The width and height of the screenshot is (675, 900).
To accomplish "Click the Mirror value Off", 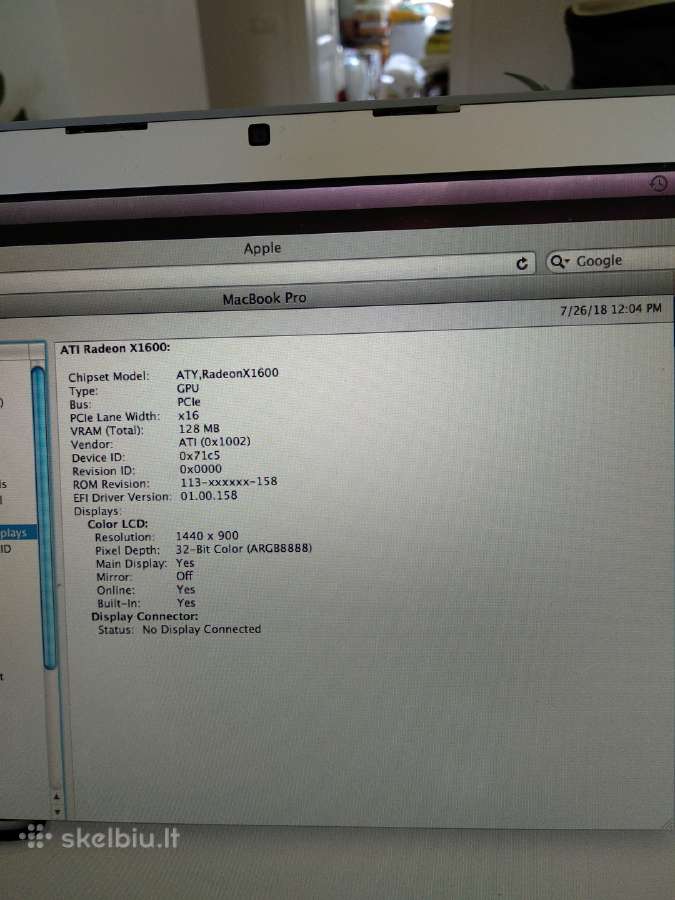I will 185,576.
